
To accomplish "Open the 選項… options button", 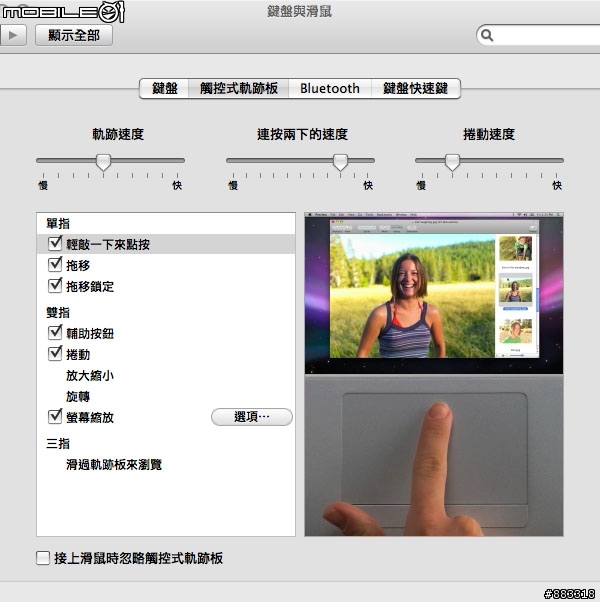I will [252, 417].
